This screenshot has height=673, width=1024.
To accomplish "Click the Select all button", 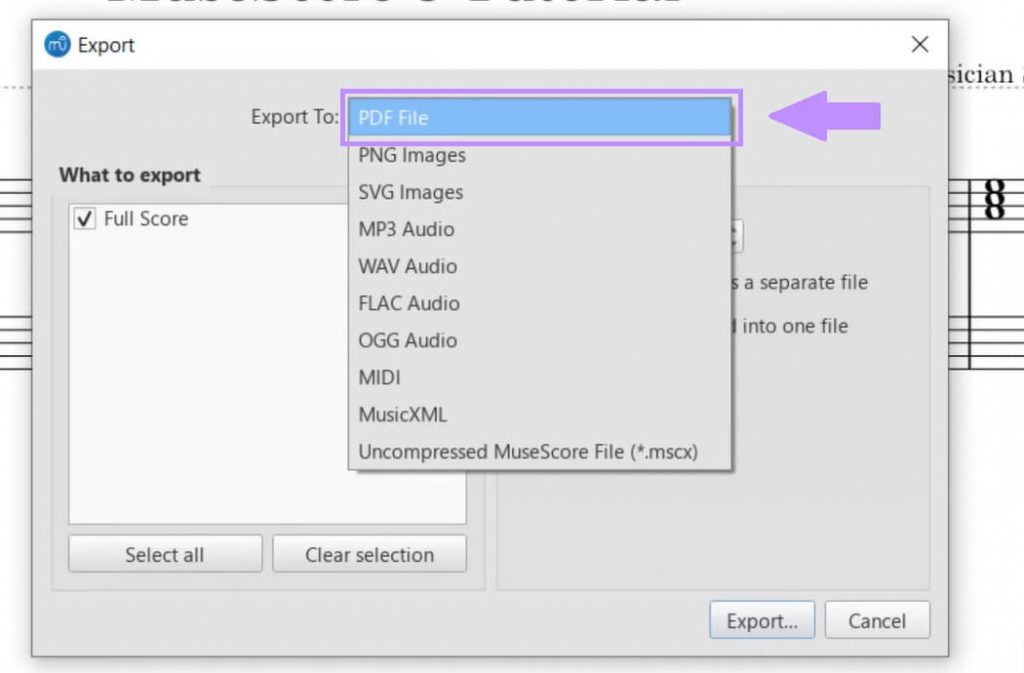I will 164,553.
